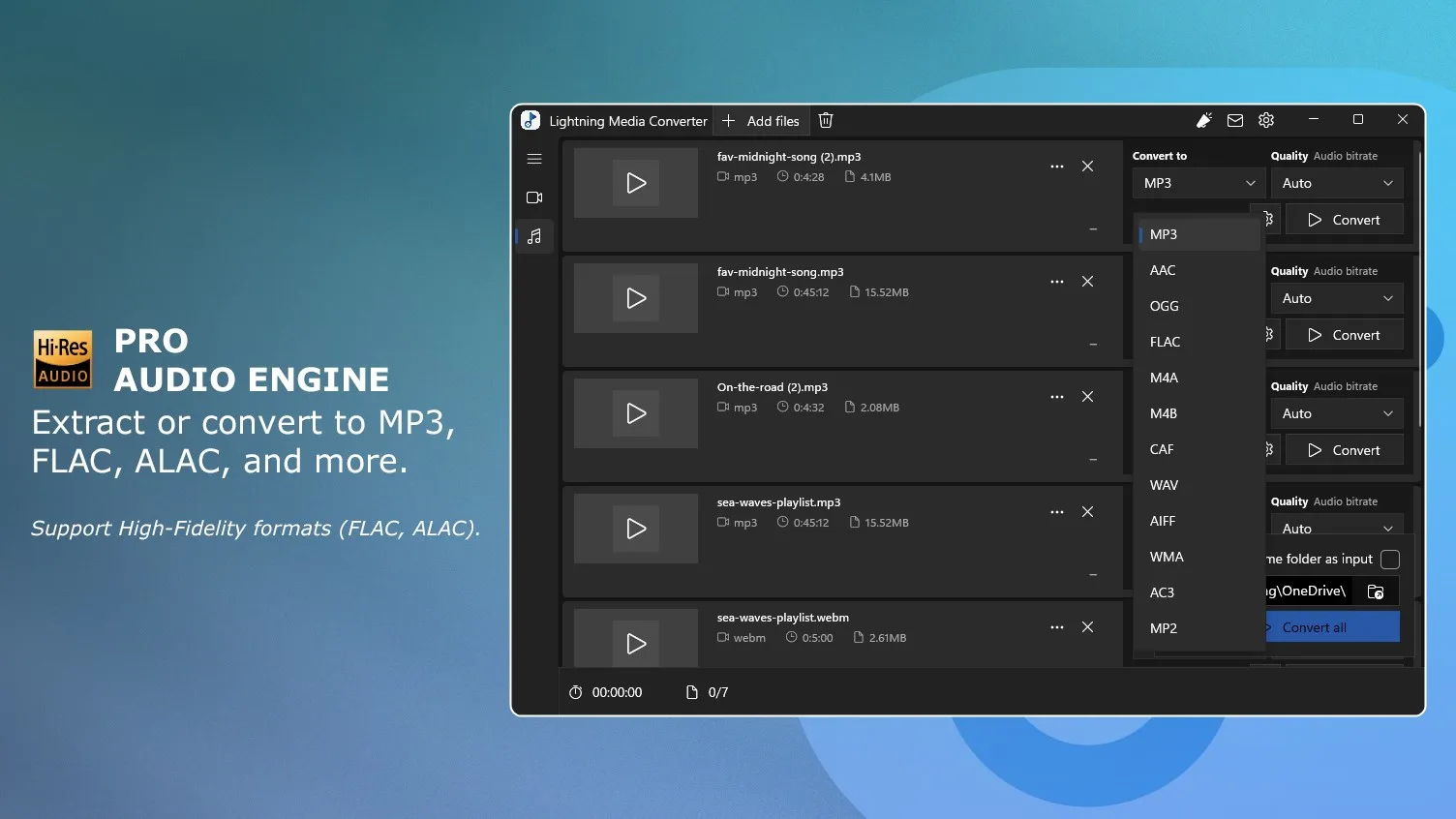The height and width of the screenshot is (819, 1456).
Task: Collapse the fav-midnight-song (2).mp3 row dash
Action: click(x=1093, y=229)
